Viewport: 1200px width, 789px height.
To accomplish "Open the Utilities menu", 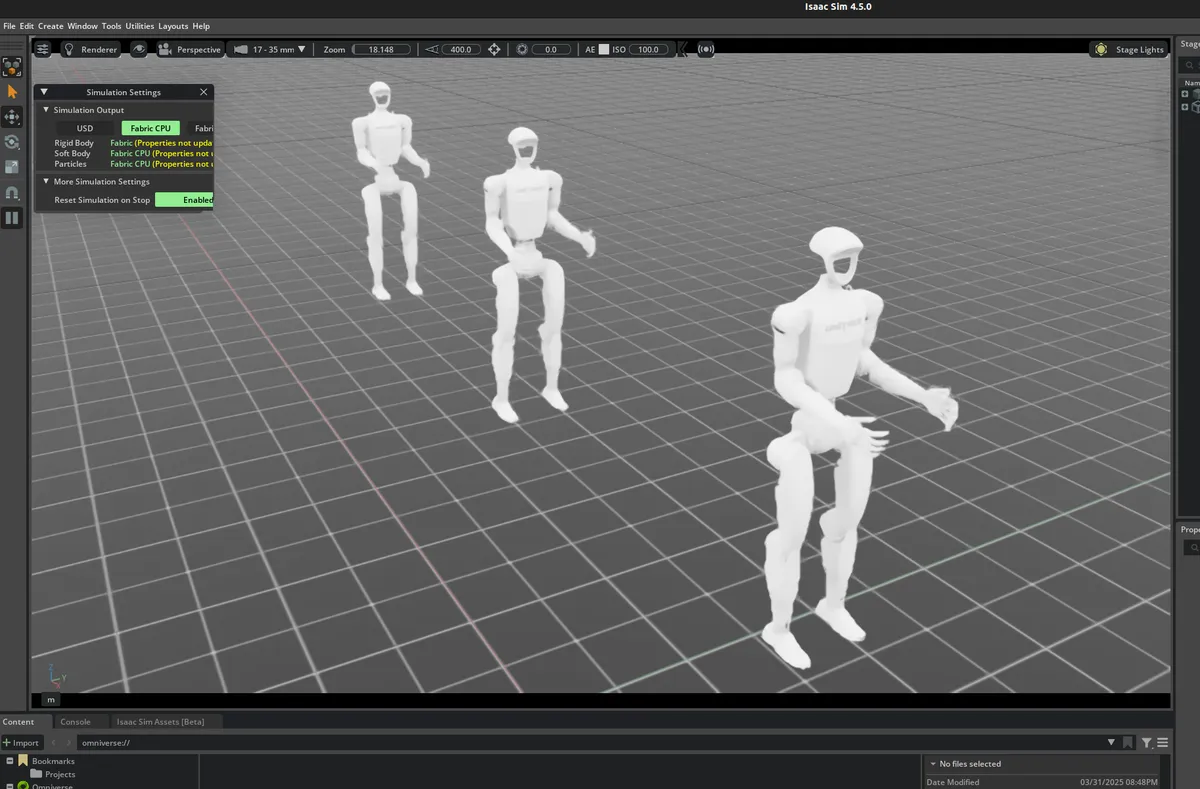I will (140, 26).
